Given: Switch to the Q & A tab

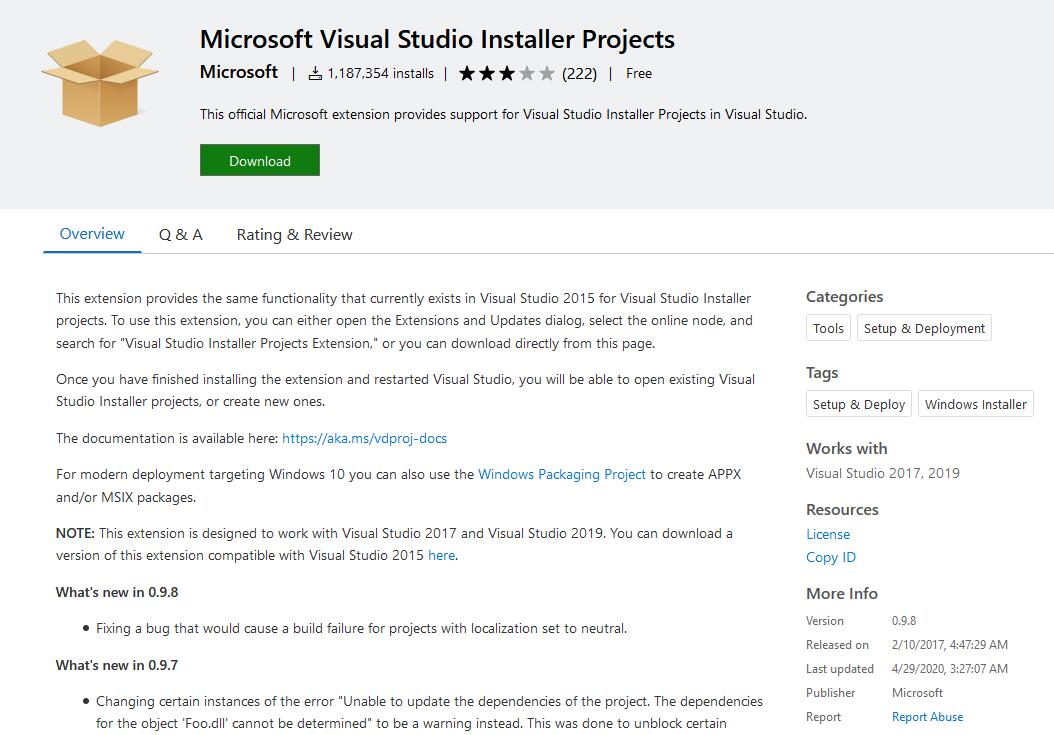Looking at the screenshot, I should [181, 235].
